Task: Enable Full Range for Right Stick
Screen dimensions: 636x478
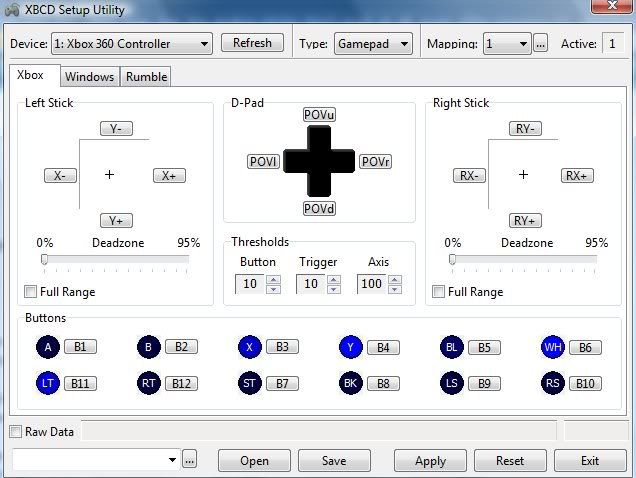Action: 438,292
